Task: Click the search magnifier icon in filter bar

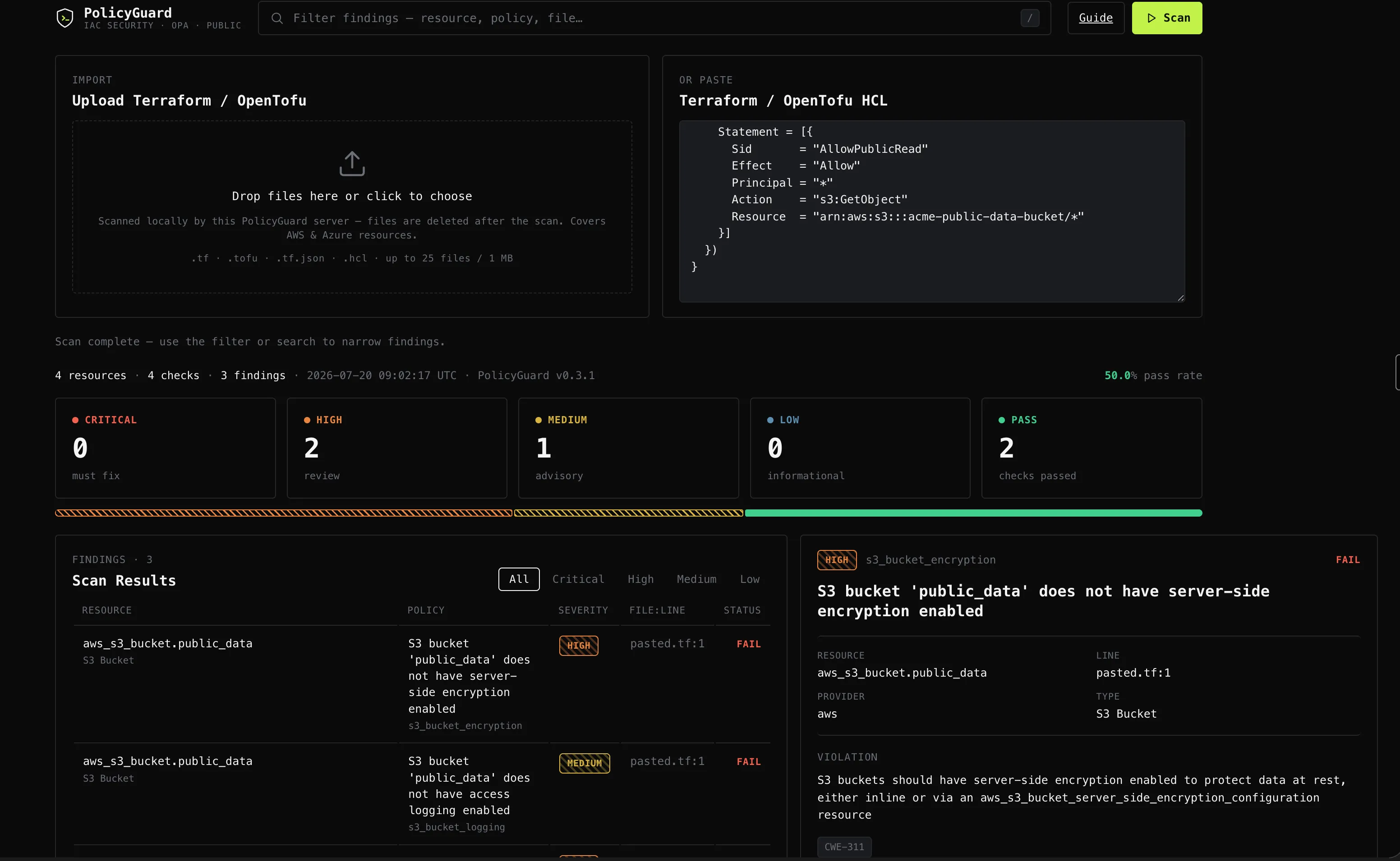Action: 277,18
